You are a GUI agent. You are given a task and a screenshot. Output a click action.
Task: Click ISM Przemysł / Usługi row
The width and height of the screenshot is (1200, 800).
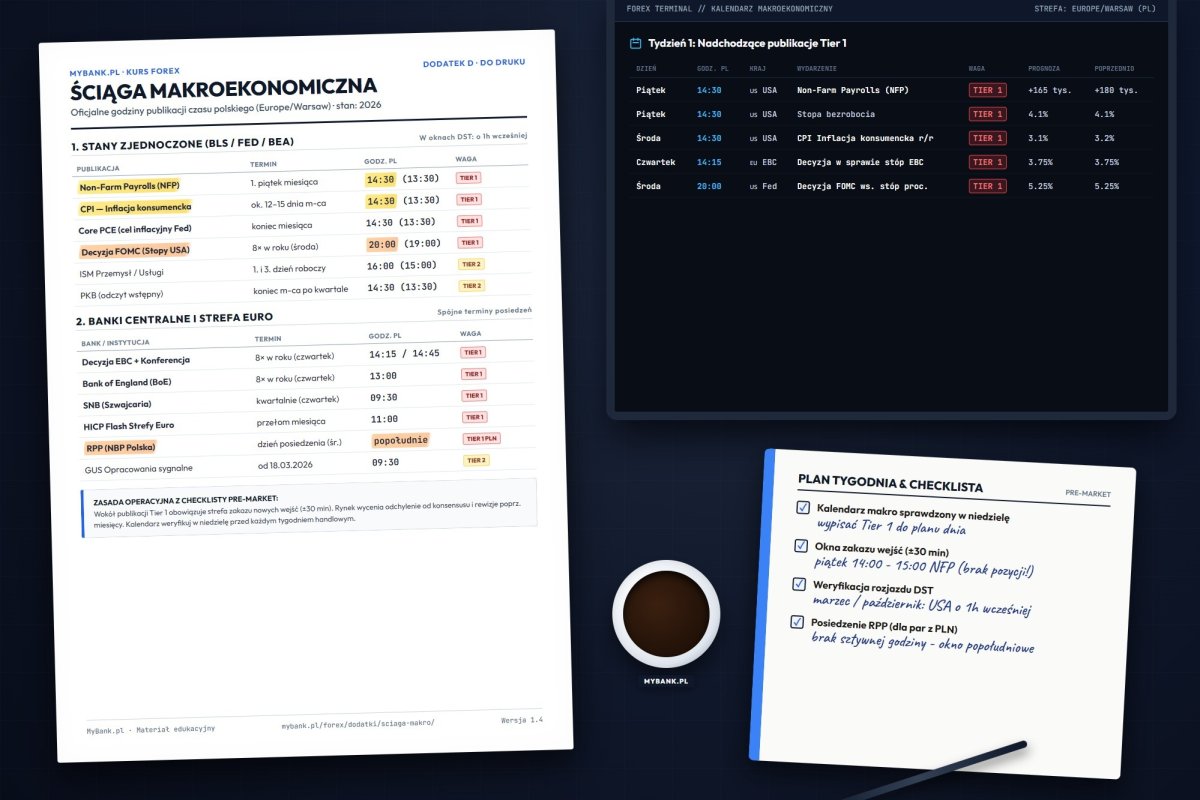tap(306, 268)
